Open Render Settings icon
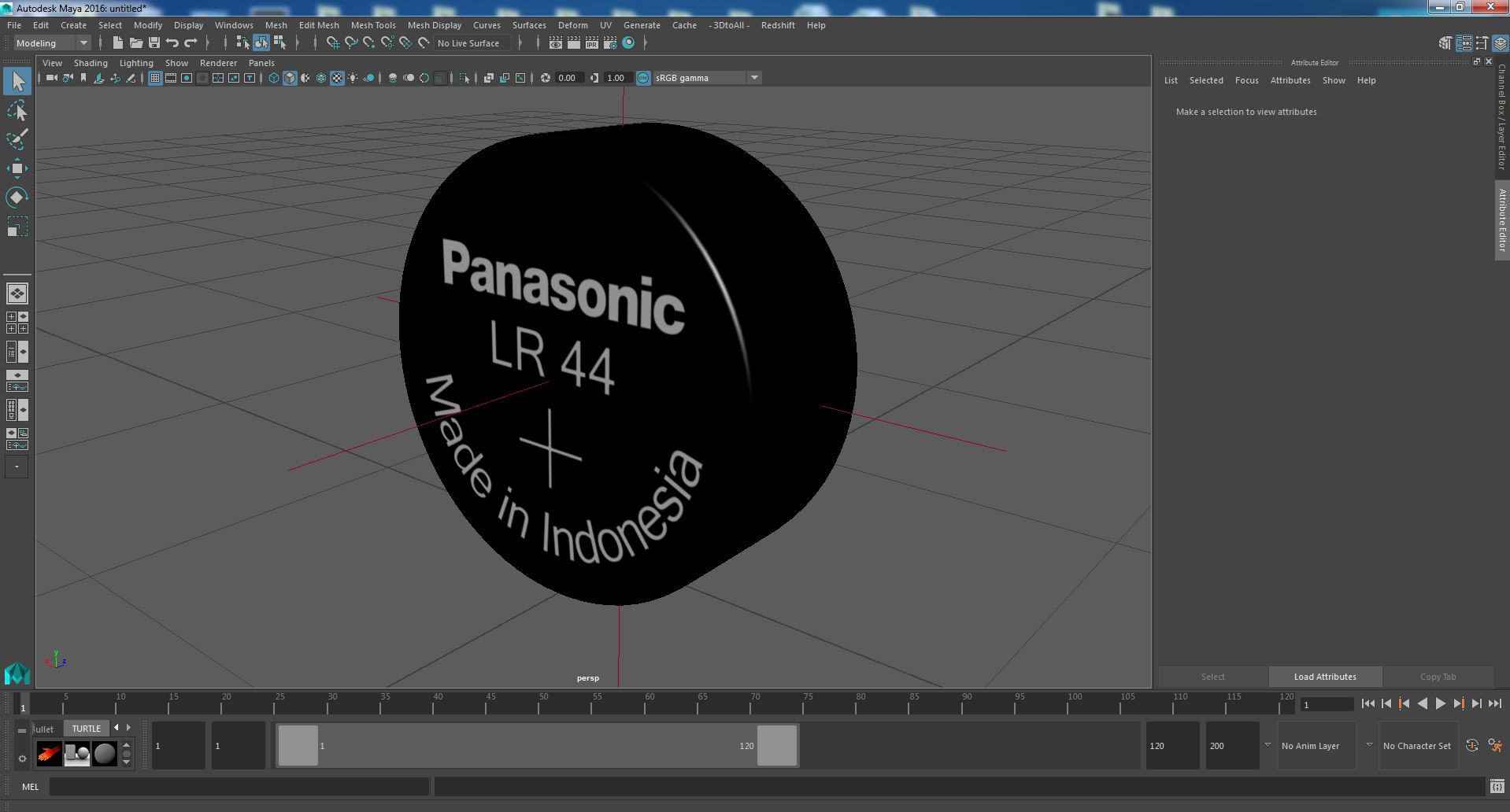1510x812 pixels. (610, 43)
